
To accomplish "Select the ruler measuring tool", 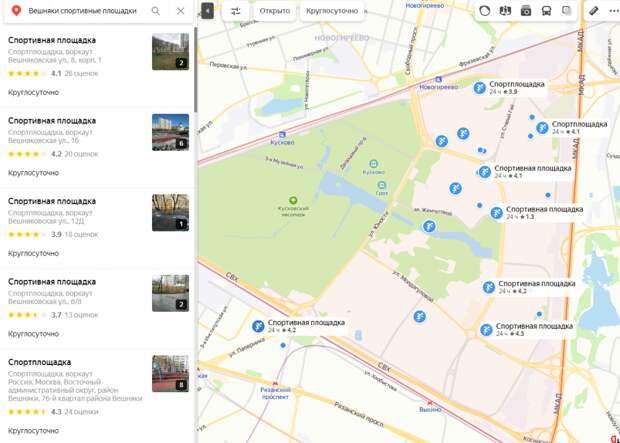I will 594,11.
